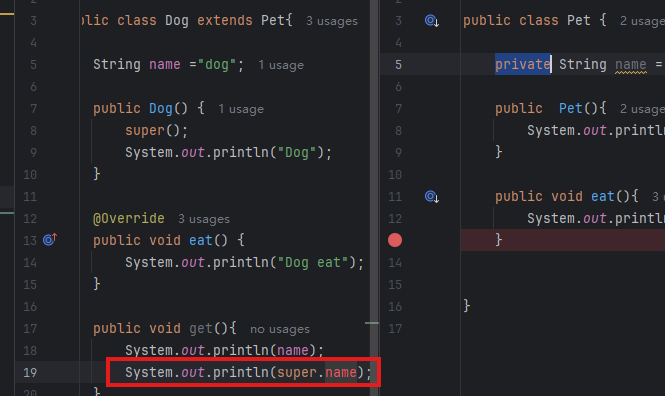The image size is (665, 396).
Task: Click the overridden-method gutter icon beside Pet eat()
Action: click(432, 196)
